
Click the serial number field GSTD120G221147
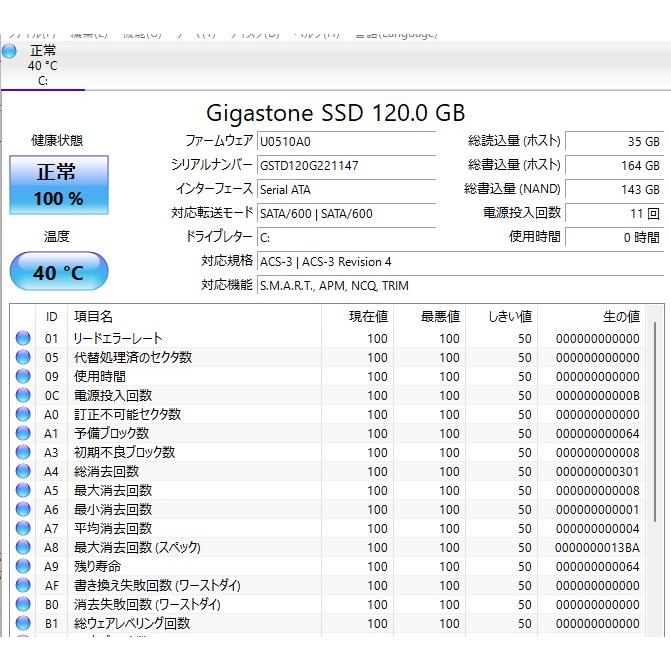click(345, 165)
